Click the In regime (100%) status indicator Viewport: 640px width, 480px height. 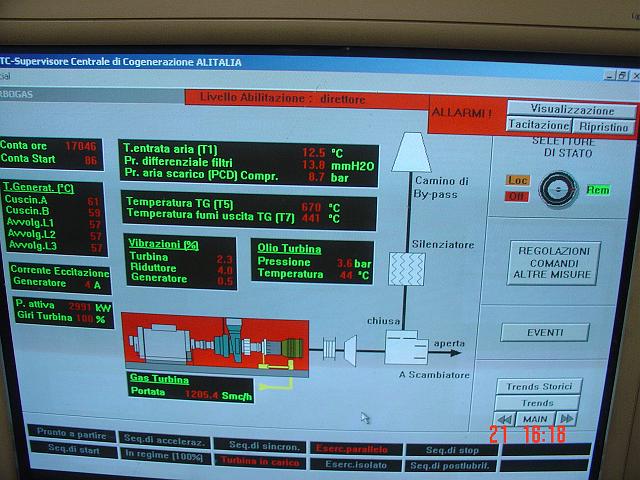click(164, 456)
